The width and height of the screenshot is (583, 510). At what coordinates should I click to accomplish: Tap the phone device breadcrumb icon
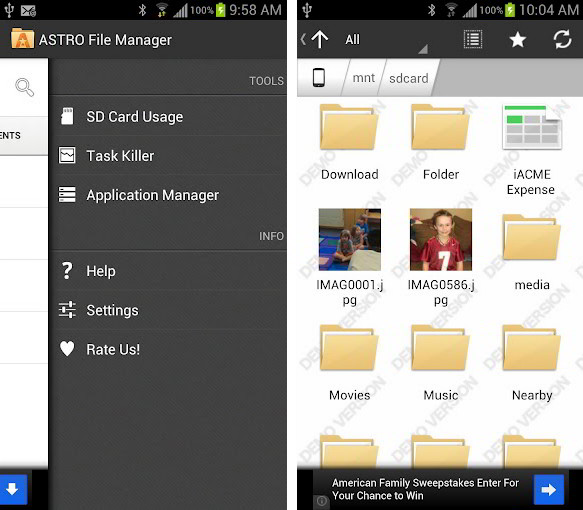point(319,78)
